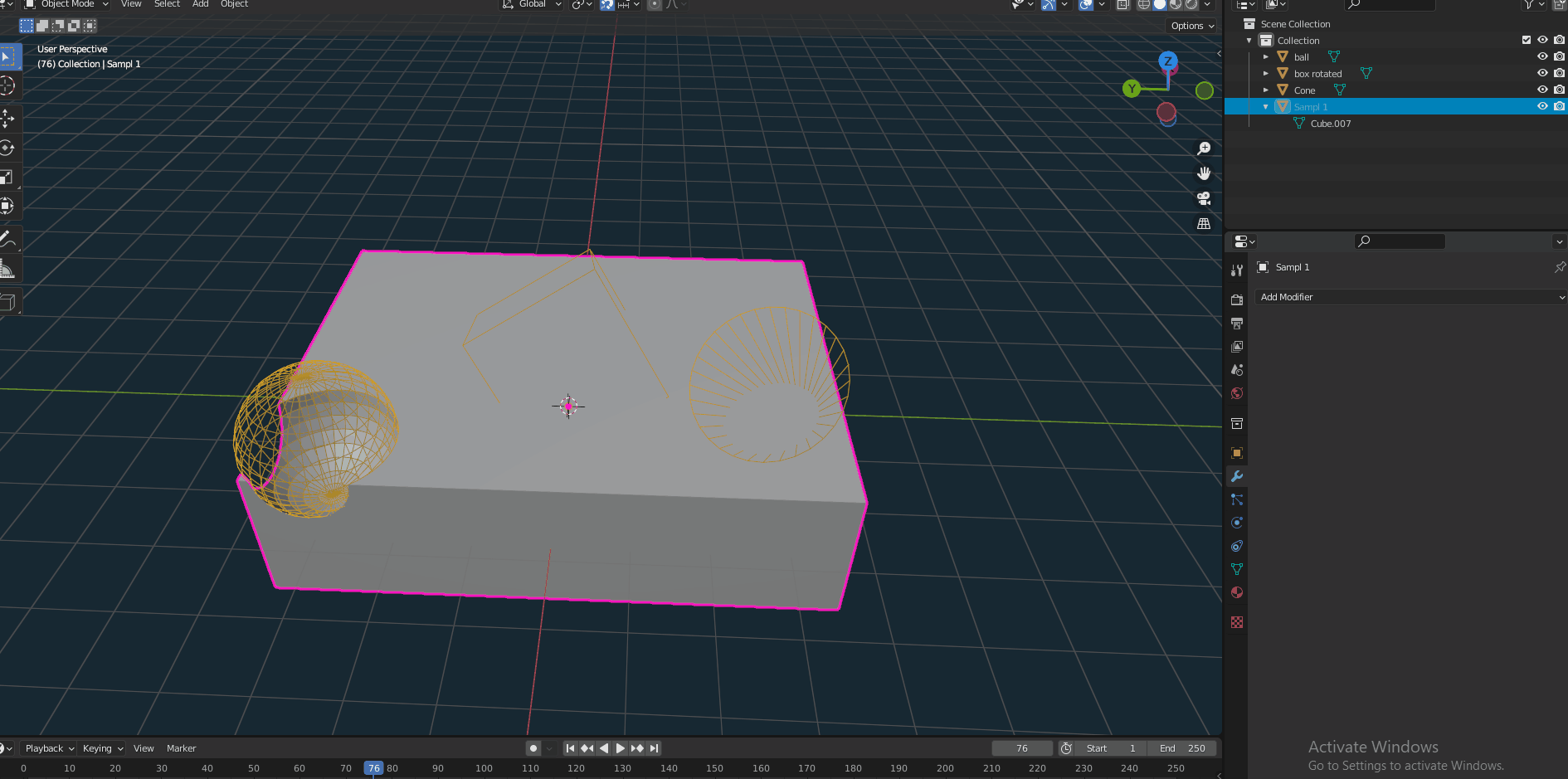This screenshot has height=779, width=1568.
Task: Open the Add Modifier dropdown
Action: [1409, 296]
